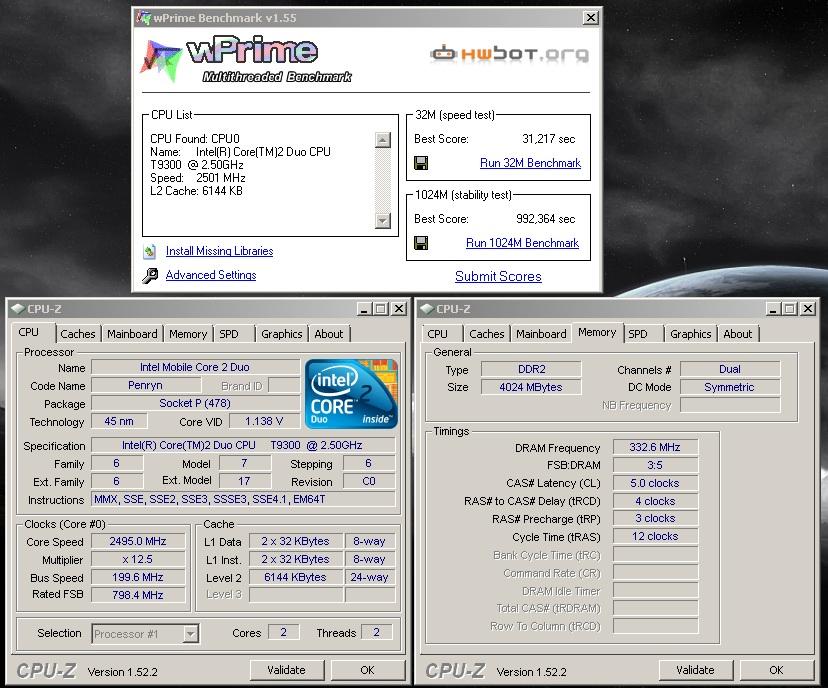This screenshot has height=688, width=828.
Task: Minimize the left CPU-Z window
Action: (x=364, y=309)
